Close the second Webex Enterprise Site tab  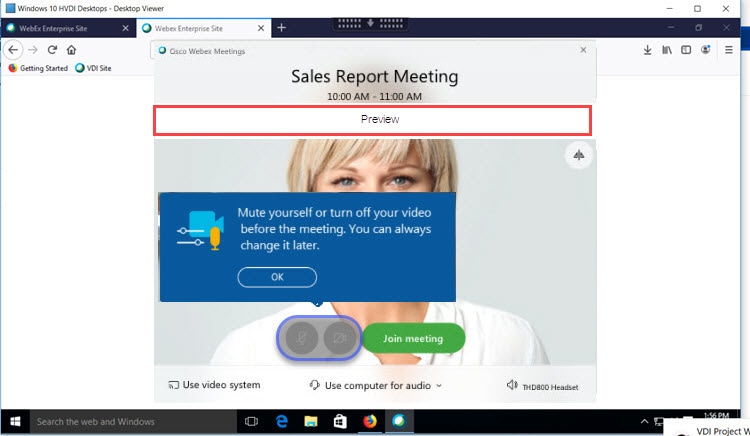[261, 28]
